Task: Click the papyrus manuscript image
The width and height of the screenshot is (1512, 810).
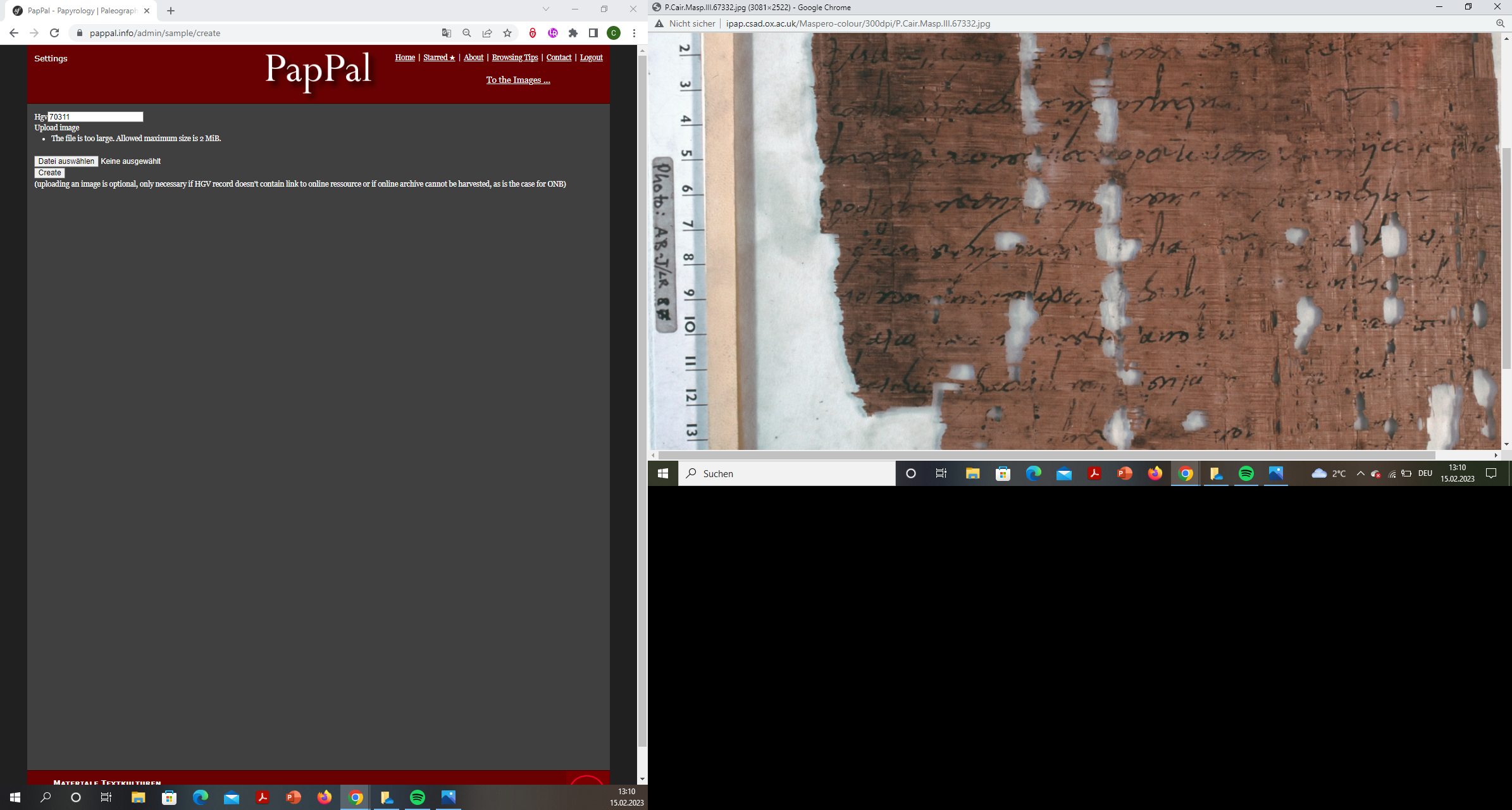Action: click(1074, 241)
